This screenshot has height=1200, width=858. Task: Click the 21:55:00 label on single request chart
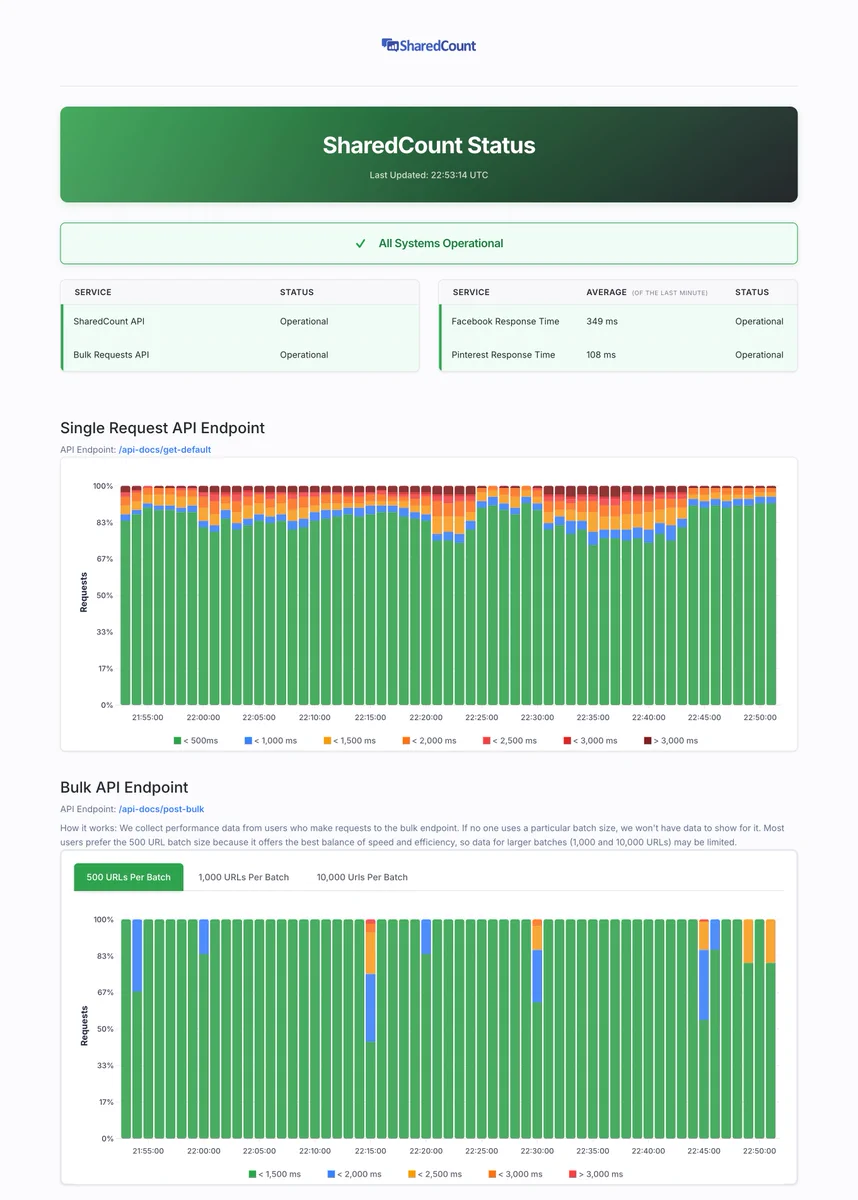coord(147,717)
